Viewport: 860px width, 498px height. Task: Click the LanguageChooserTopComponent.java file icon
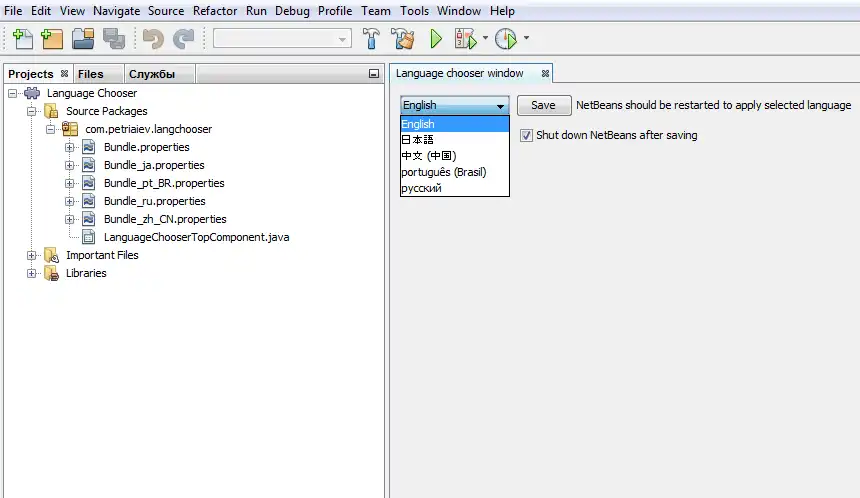point(88,237)
